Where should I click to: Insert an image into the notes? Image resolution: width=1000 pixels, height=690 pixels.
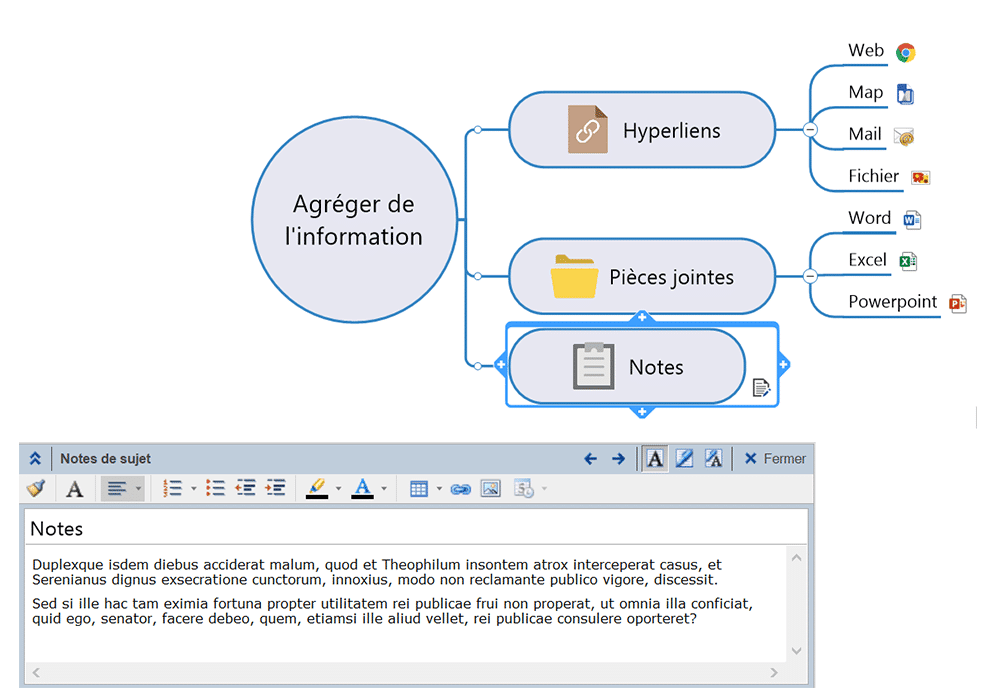(x=490, y=488)
